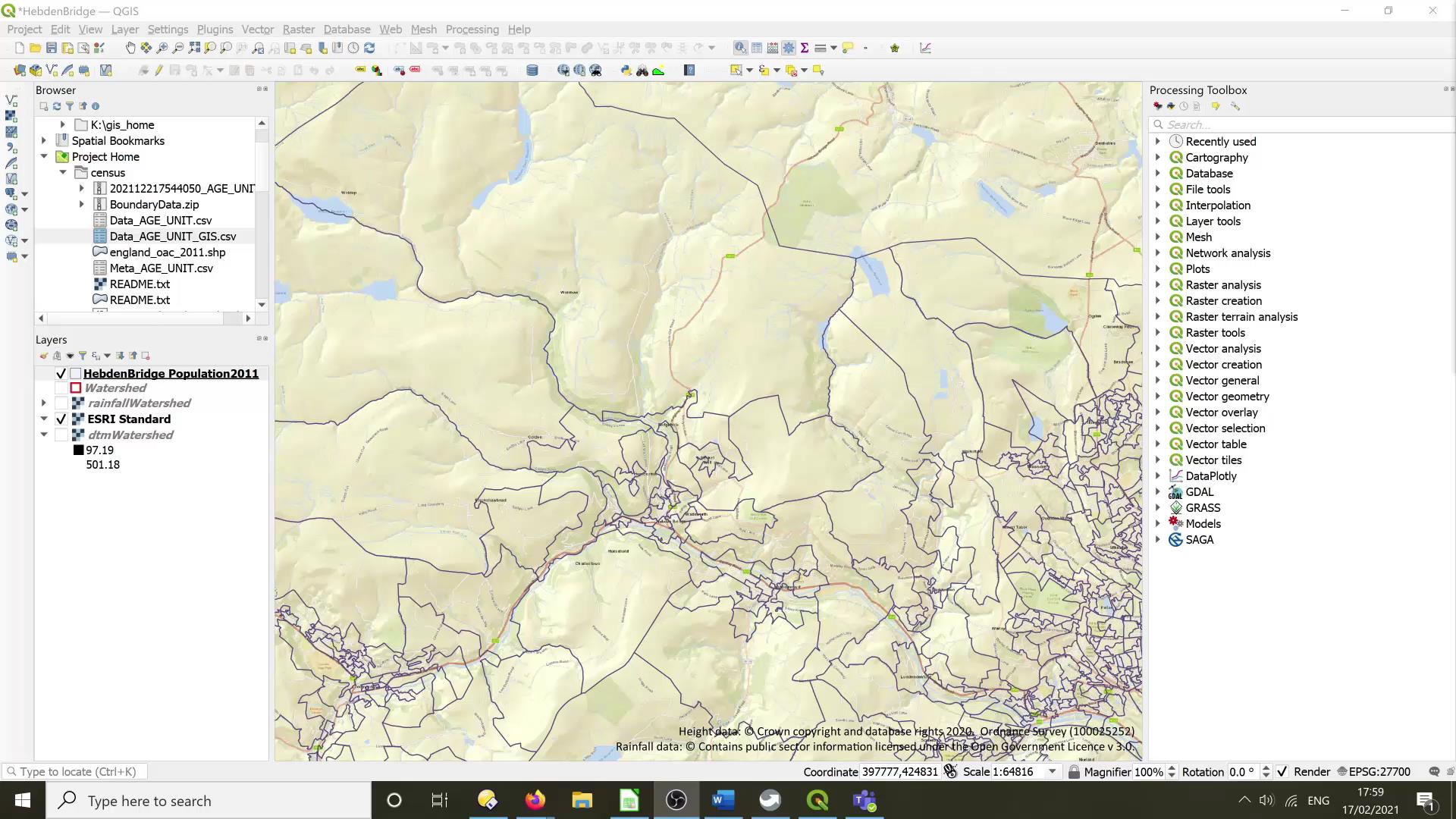This screenshot has height=819, width=1456.
Task: Click the Zoom In magnifier tool
Action: (162, 48)
